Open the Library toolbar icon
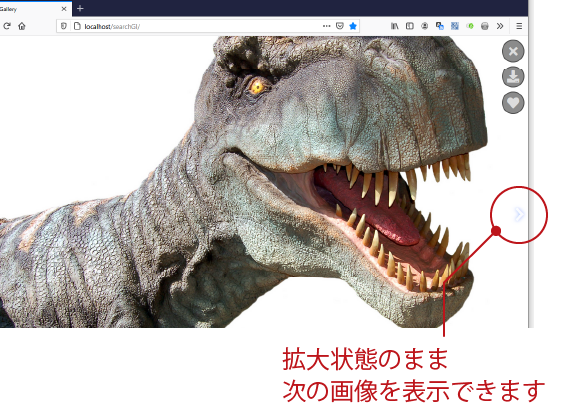Image resolution: width=564 pixels, height=416 pixels. point(395,26)
